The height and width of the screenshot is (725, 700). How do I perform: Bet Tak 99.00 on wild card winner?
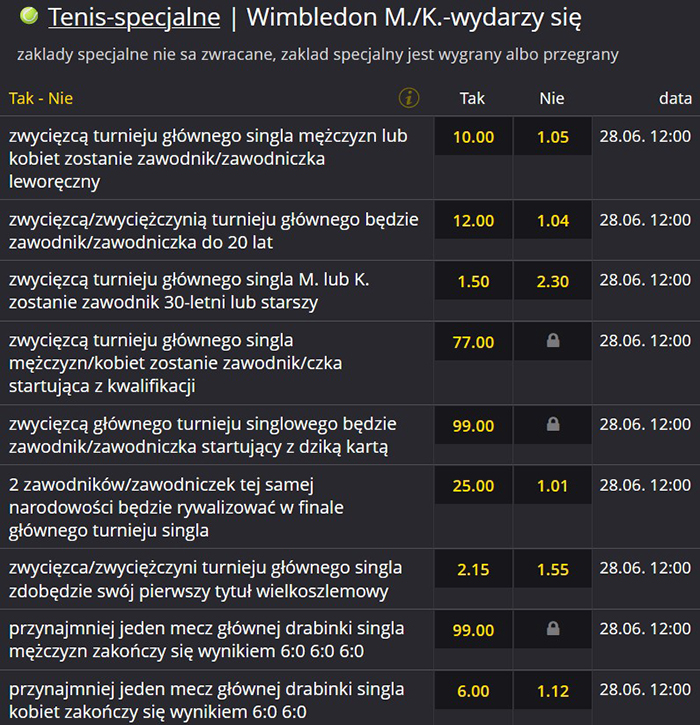coord(473,426)
